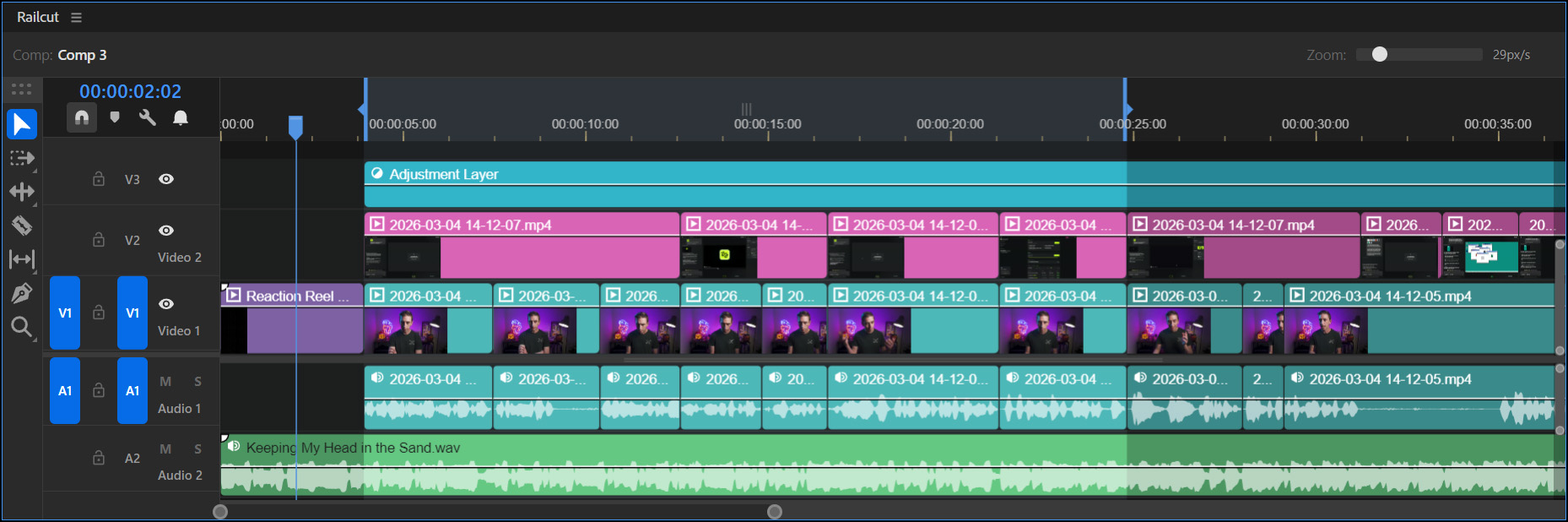The height and width of the screenshot is (522, 1568).
Task: Open the Railcut panel hamburger menu
Action: point(76,17)
